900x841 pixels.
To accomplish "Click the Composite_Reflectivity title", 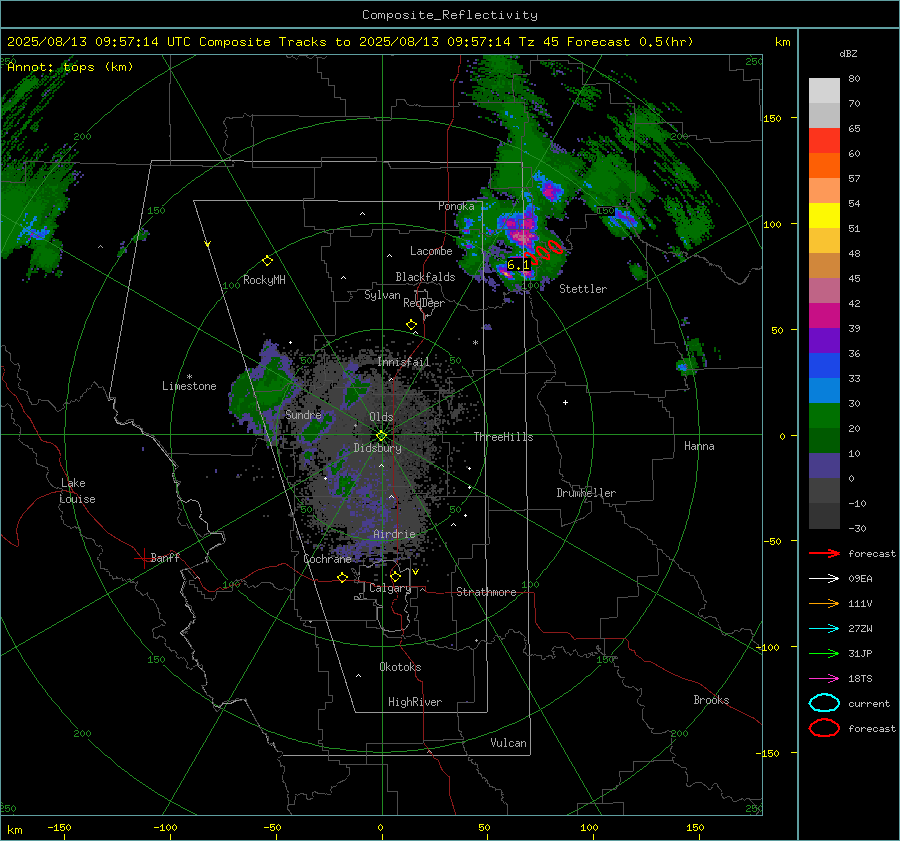I will click(450, 15).
